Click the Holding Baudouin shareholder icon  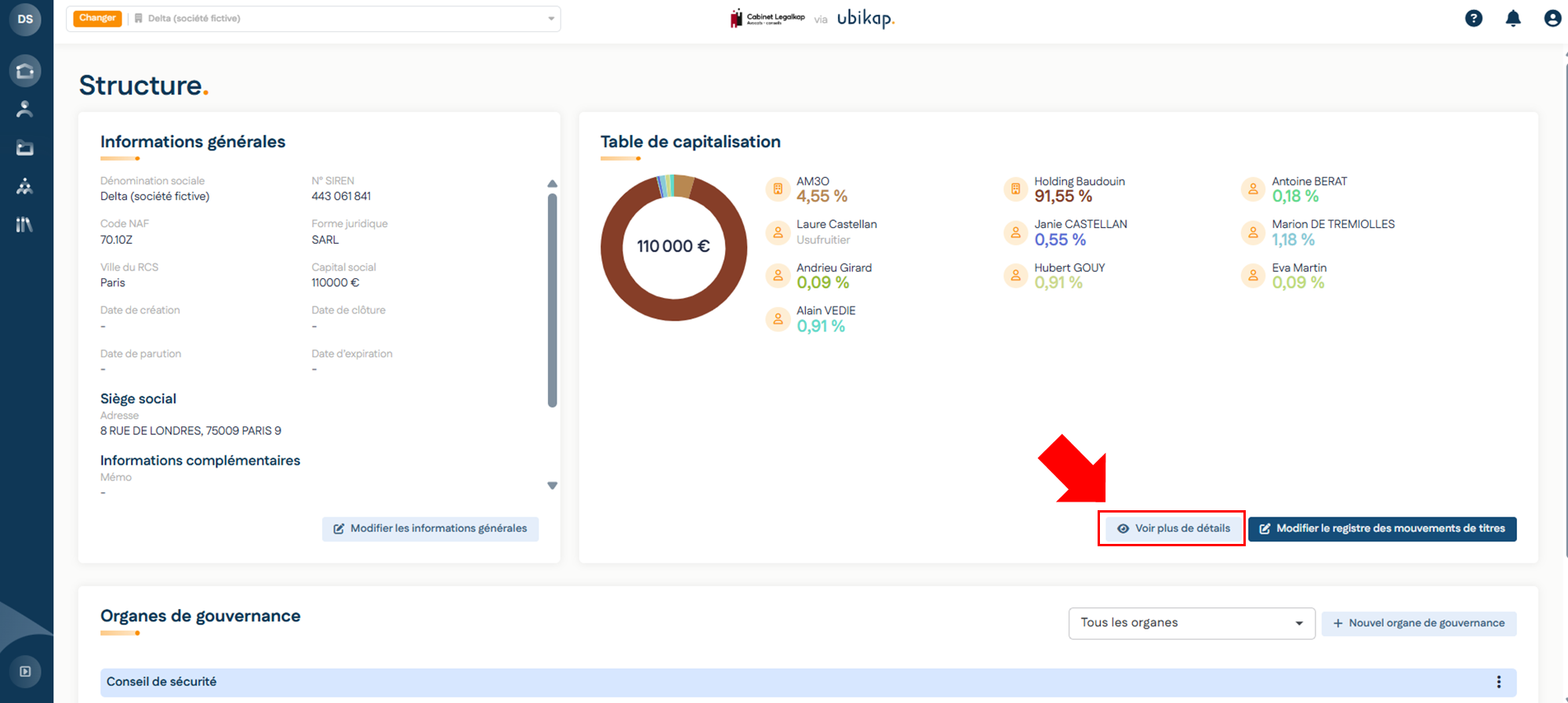pos(1015,189)
